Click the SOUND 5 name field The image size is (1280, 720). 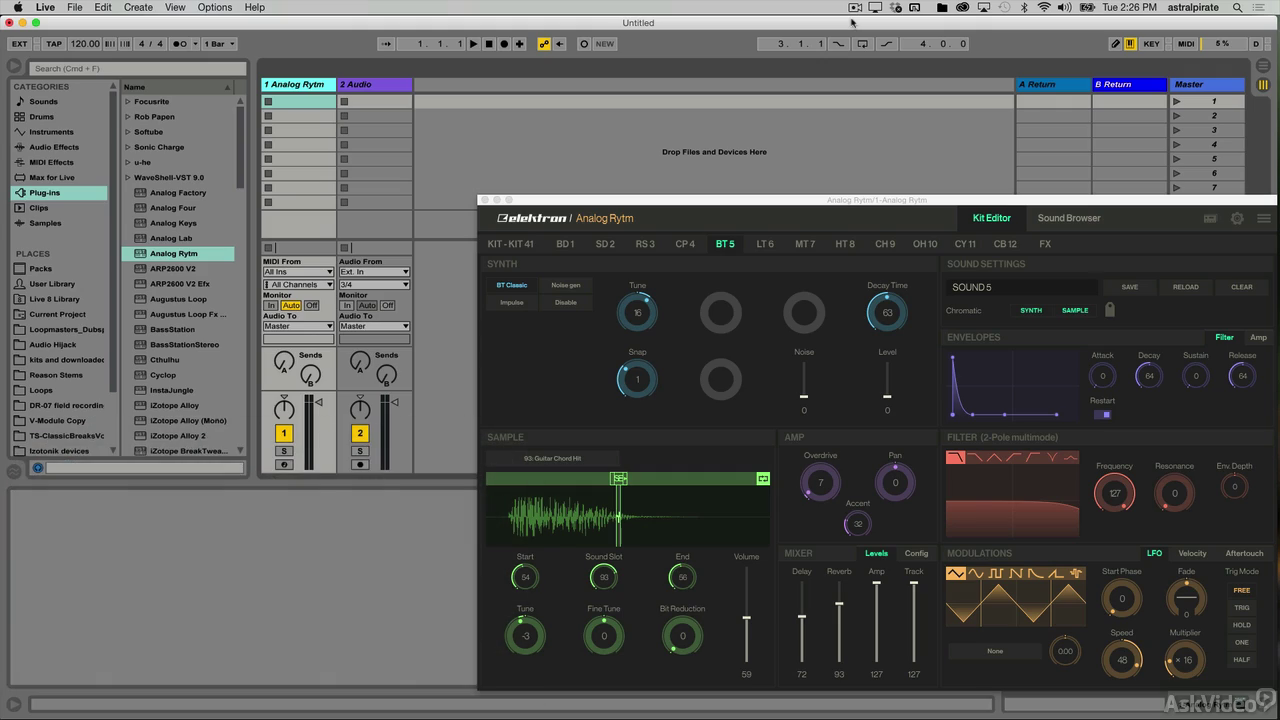1021,287
